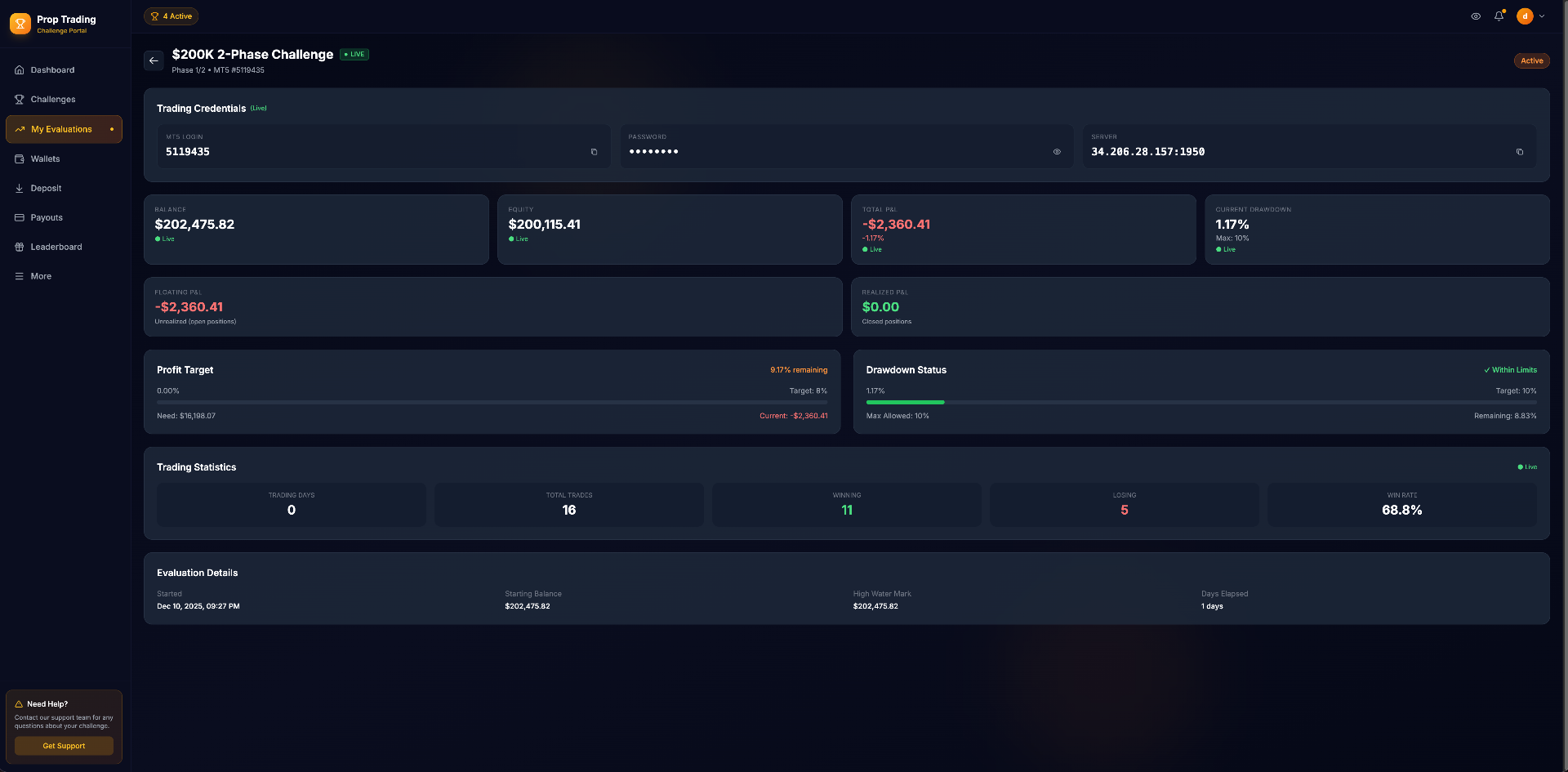Open the Deposit page
This screenshot has width=1568, height=772.
[x=46, y=189]
